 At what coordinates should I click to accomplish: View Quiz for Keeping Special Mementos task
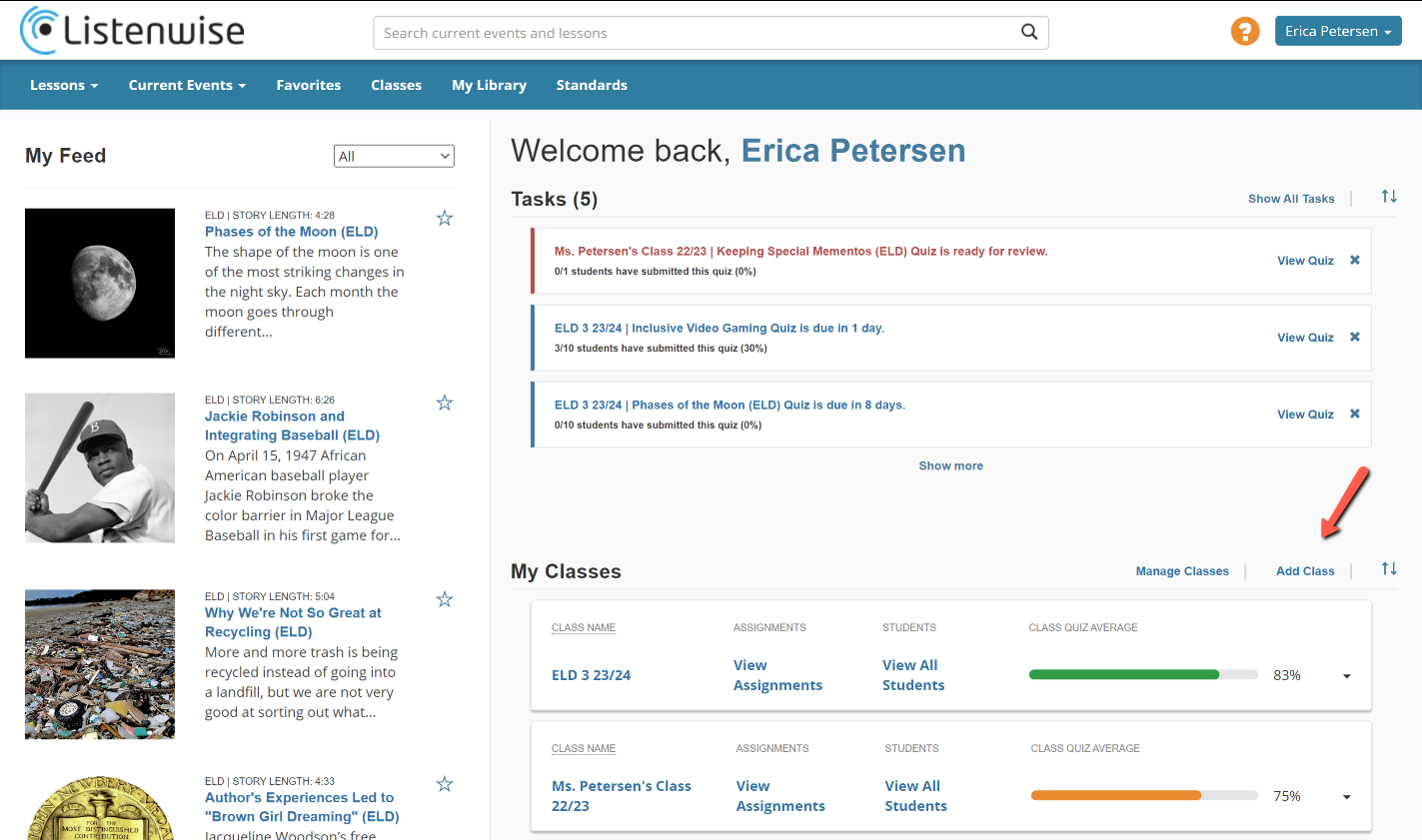coord(1305,261)
